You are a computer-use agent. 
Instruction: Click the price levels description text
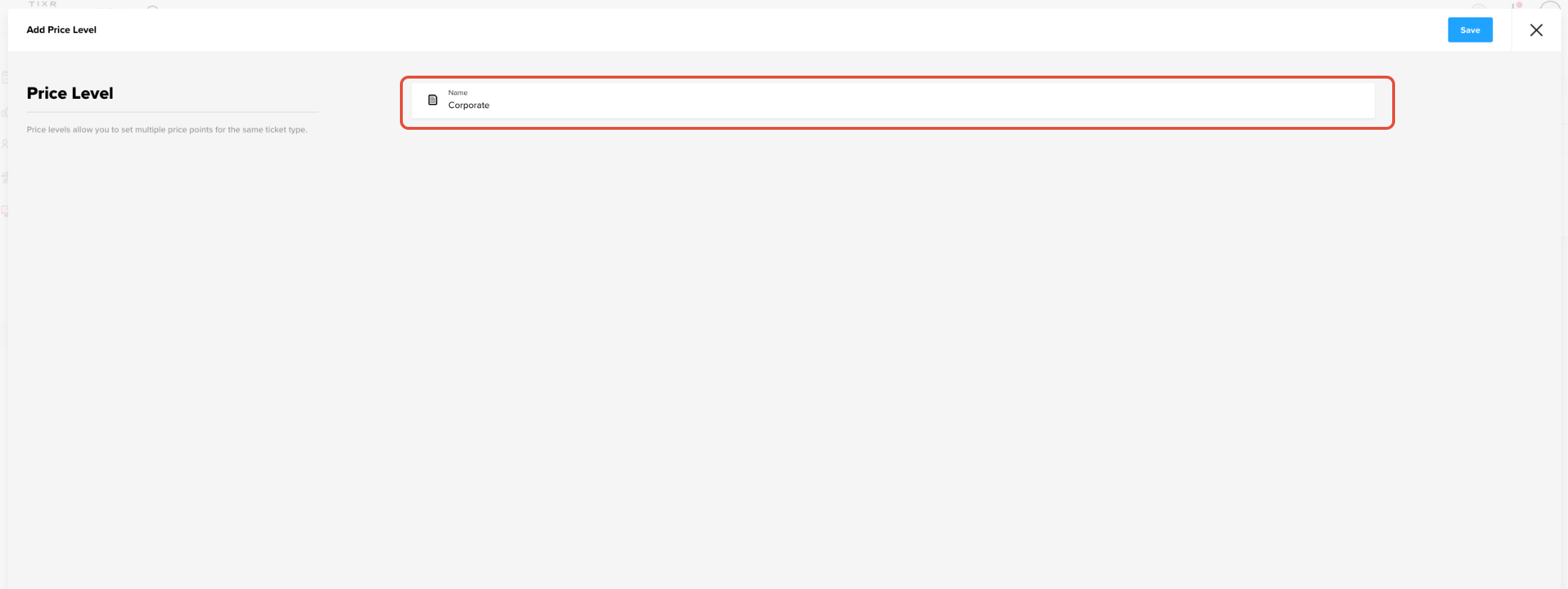tap(167, 130)
